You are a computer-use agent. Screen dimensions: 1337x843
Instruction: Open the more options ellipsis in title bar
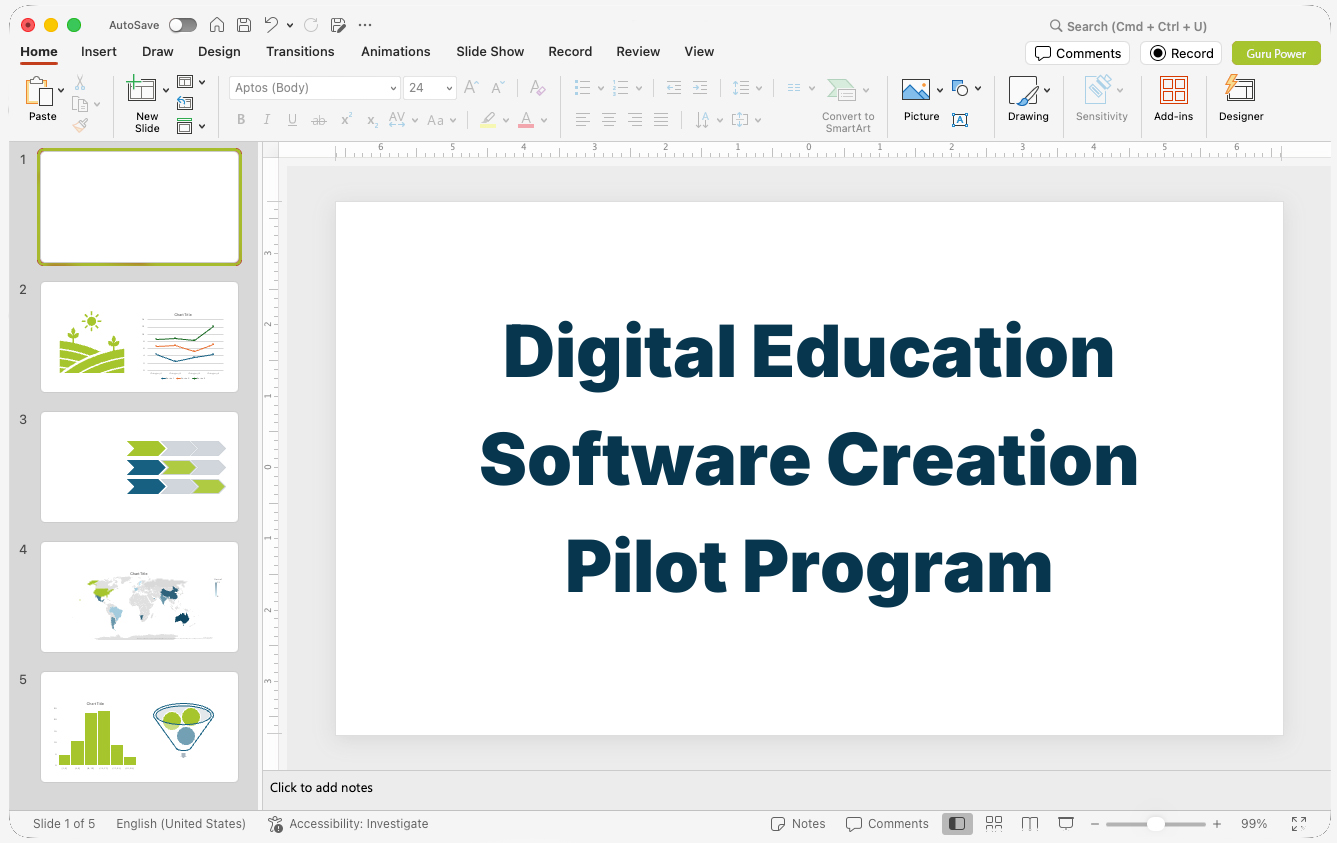[365, 25]
